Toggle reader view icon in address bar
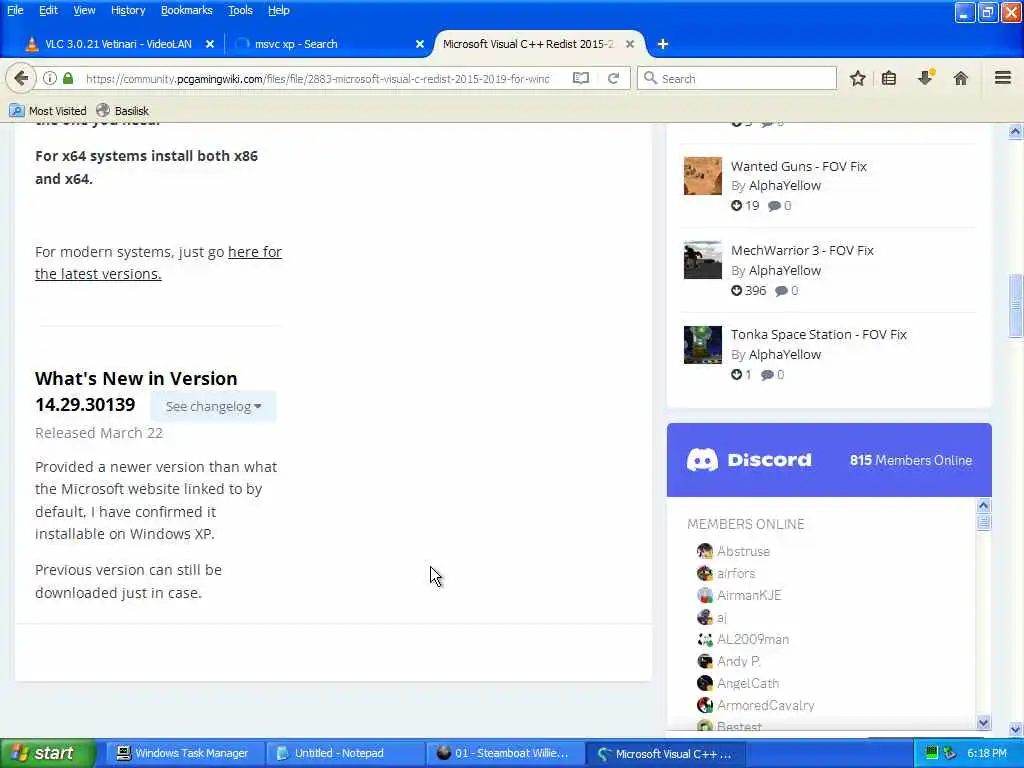Image resolution: width=1024 pixels, height=768 pixels. coord(581,78)
